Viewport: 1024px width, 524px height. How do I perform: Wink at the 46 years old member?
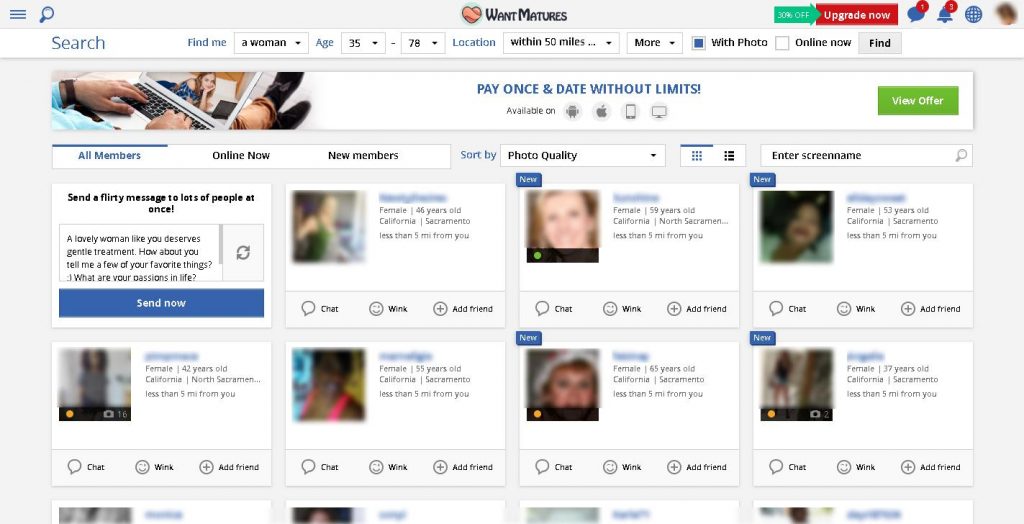(388, 308)
